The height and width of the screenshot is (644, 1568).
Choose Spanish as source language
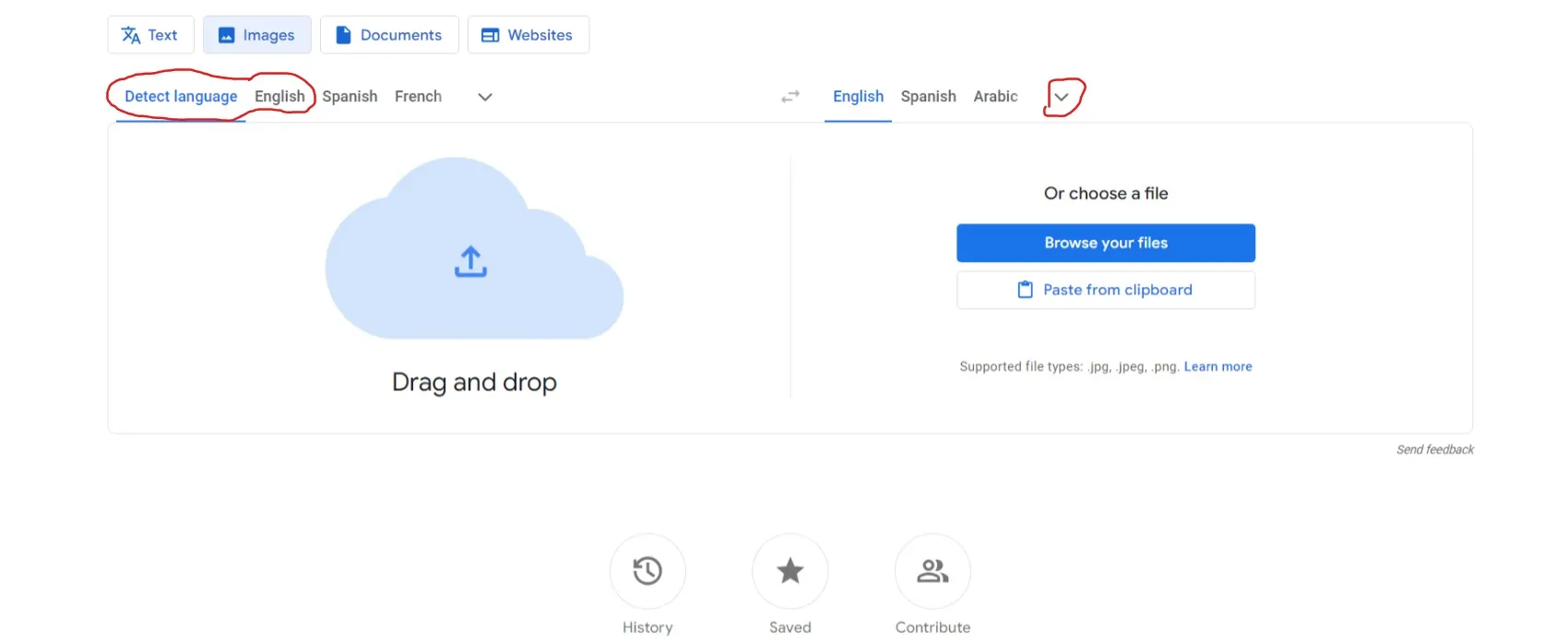pos(350,96)
